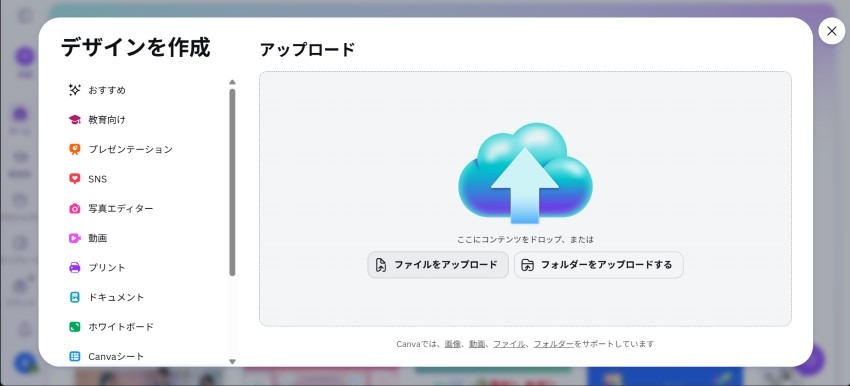This screenshot has height=386, width=850.
Task: Click the 写真エディター camera icon
Action: click(75, 209)
